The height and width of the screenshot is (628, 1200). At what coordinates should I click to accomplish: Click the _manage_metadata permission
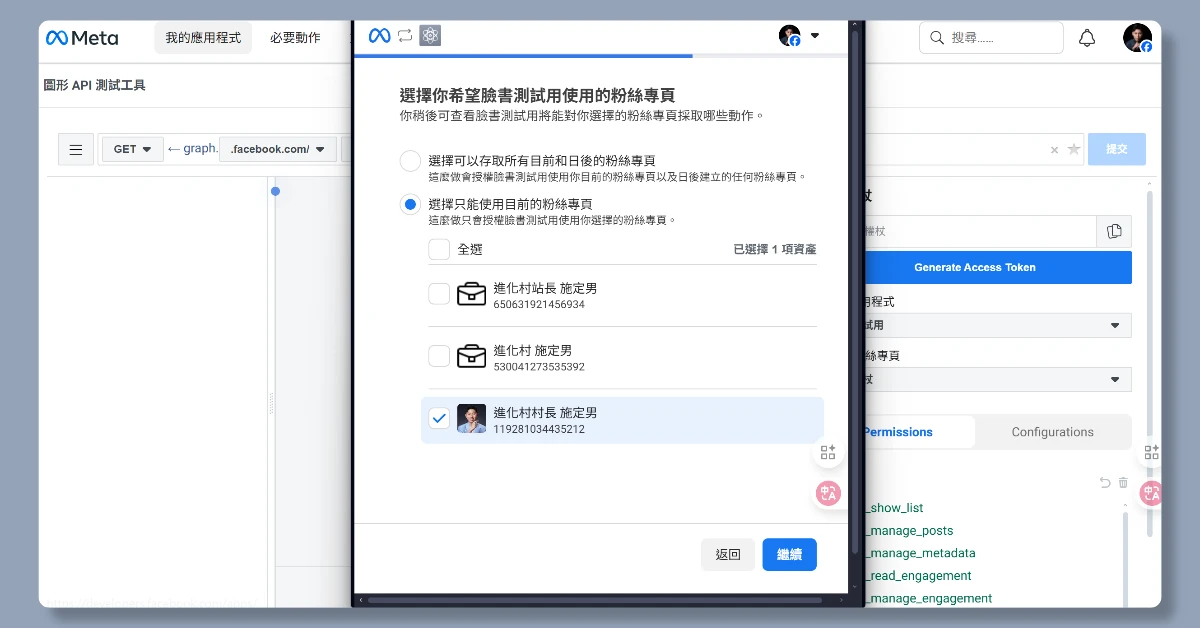click(921, 553)
